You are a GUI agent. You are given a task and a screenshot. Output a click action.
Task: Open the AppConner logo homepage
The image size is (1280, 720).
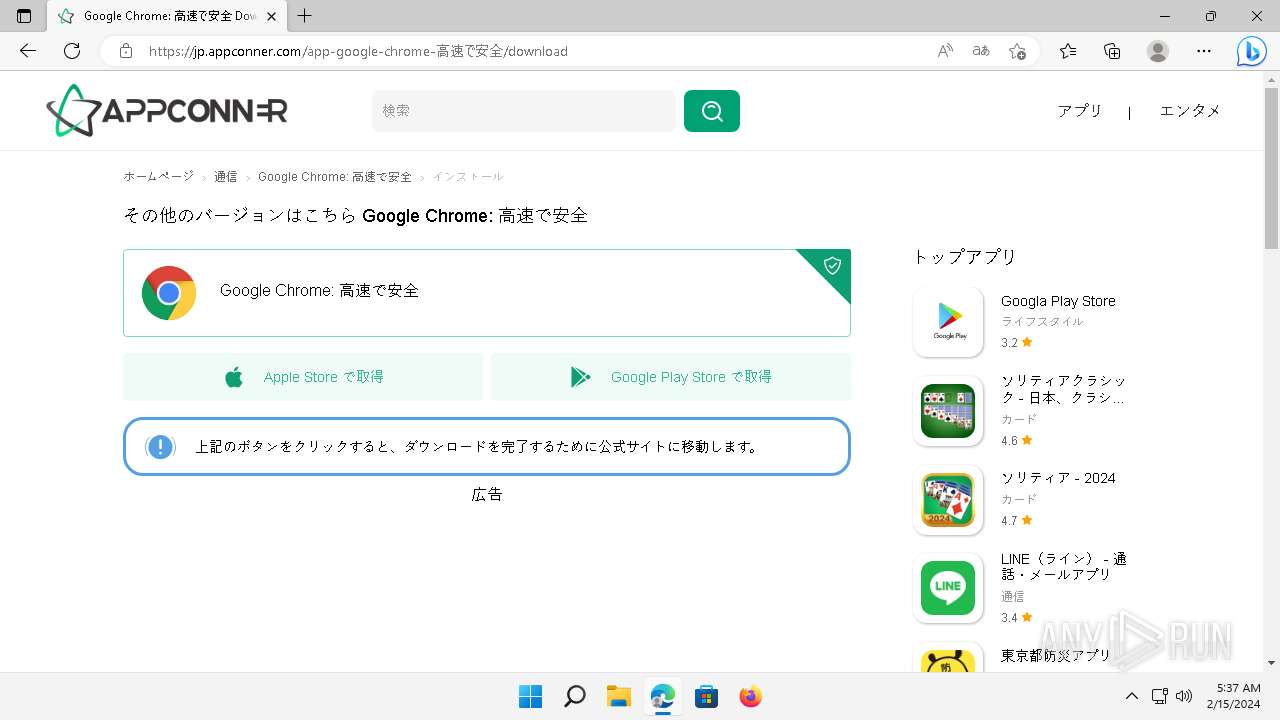(167, 110)
